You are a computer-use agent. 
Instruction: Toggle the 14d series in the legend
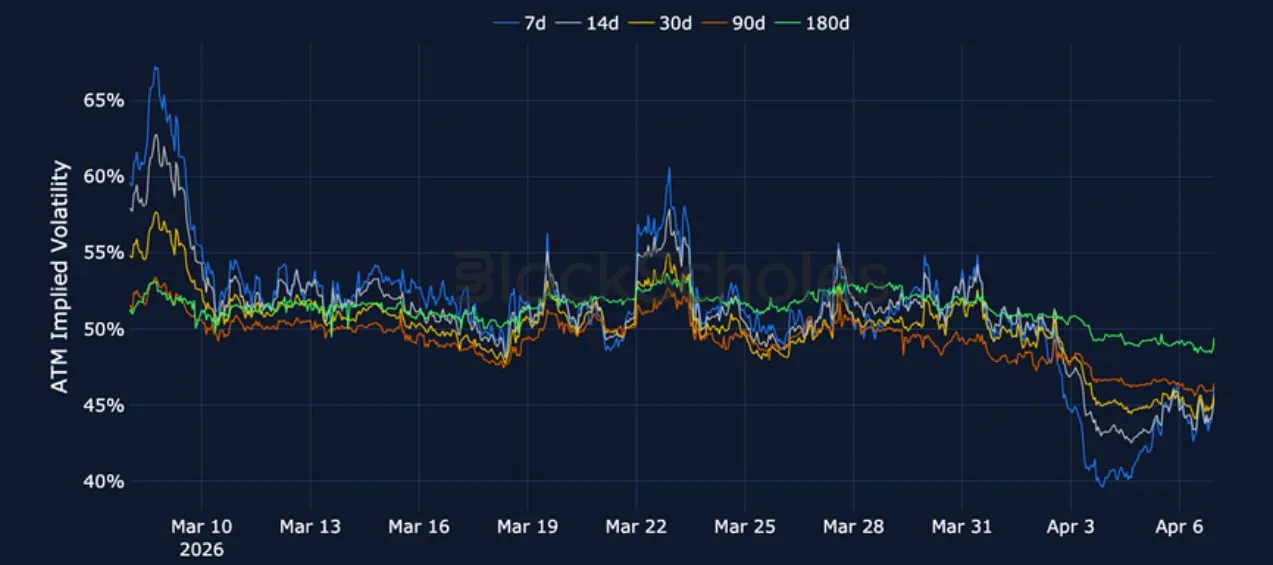pos(589,22)
